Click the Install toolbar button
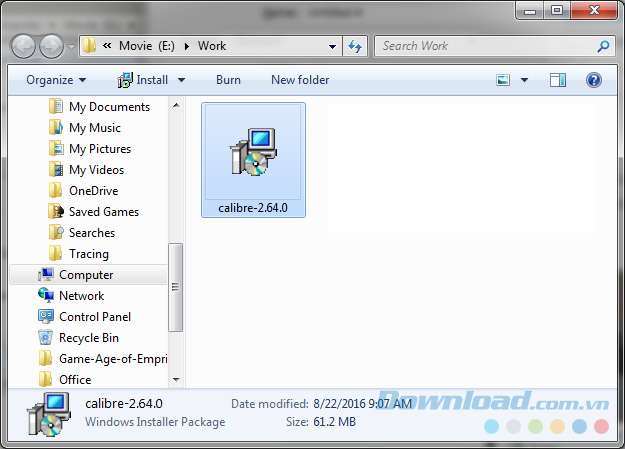 143,80
